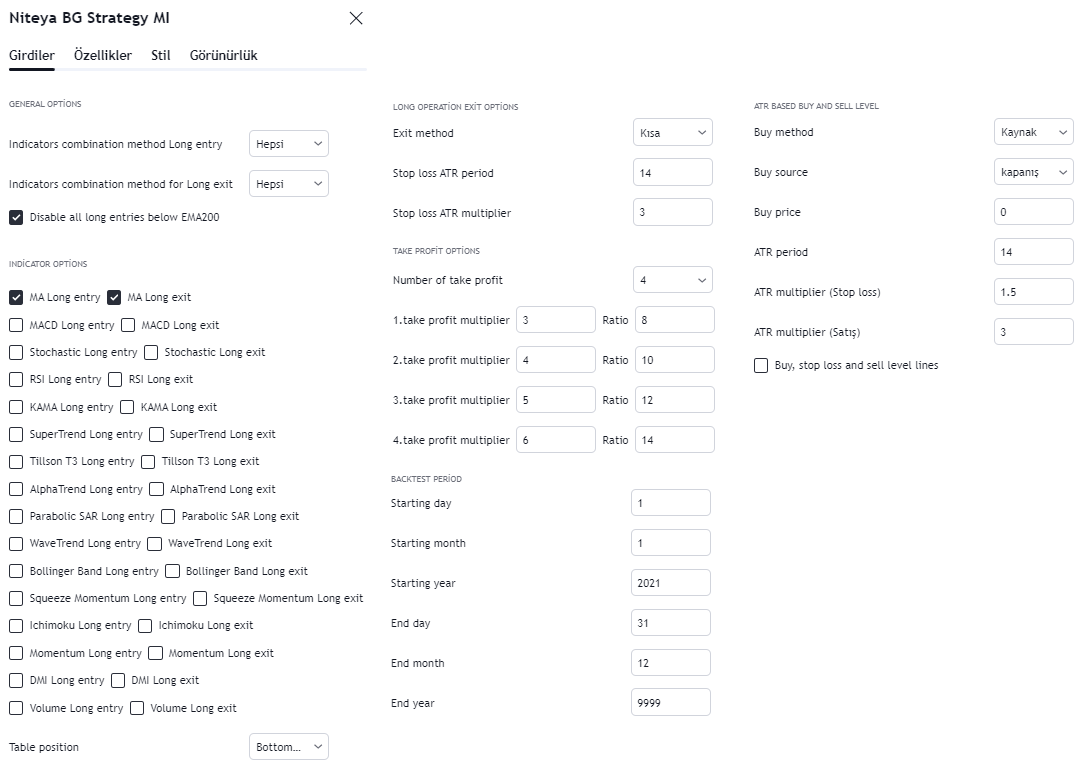
Task: Select the Görünürlük tab
Action: [x=223, y=55]
